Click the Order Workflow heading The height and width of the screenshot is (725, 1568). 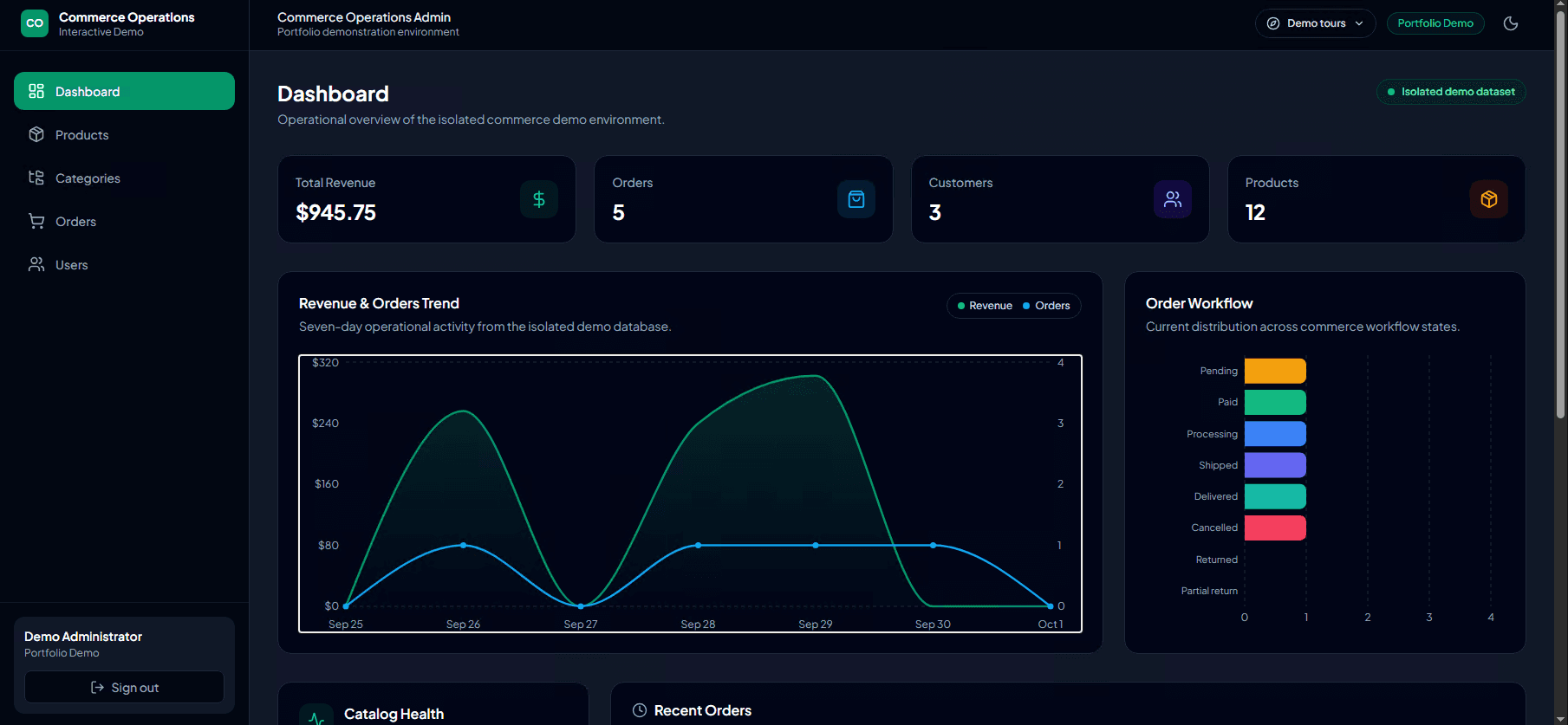click(1199, 303)
